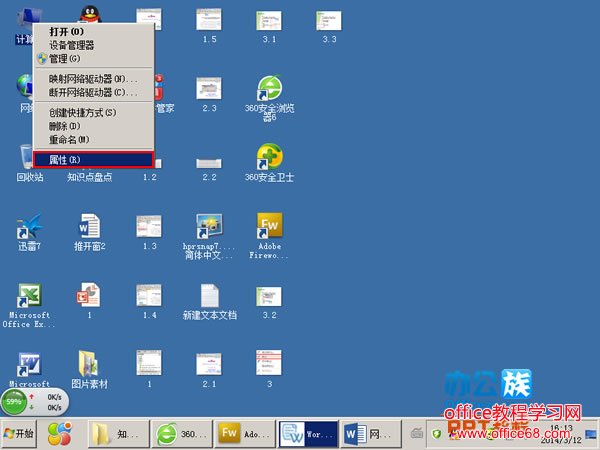Select the QQ penguin desktop icon
The width and height of the screenshot is (600, 450).
[90, 15]
